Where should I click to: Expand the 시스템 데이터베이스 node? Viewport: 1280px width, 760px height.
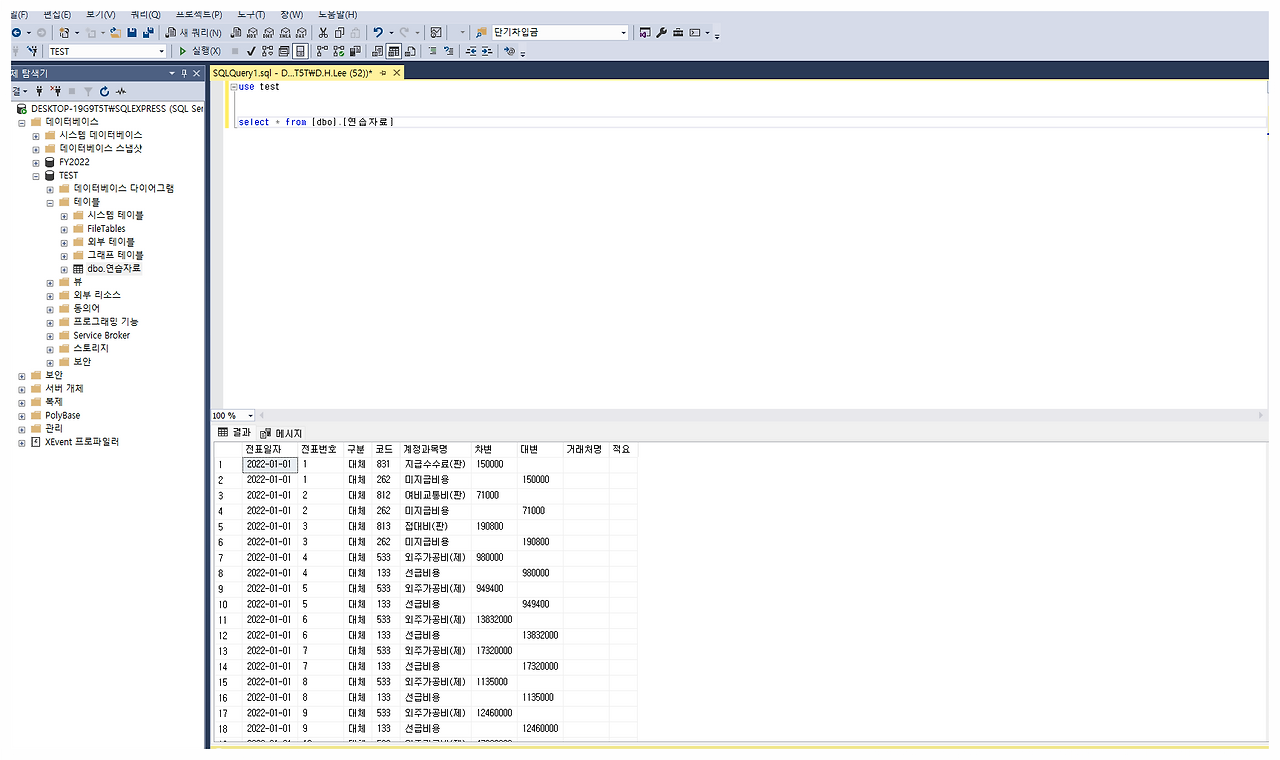(x=36, y=134)
